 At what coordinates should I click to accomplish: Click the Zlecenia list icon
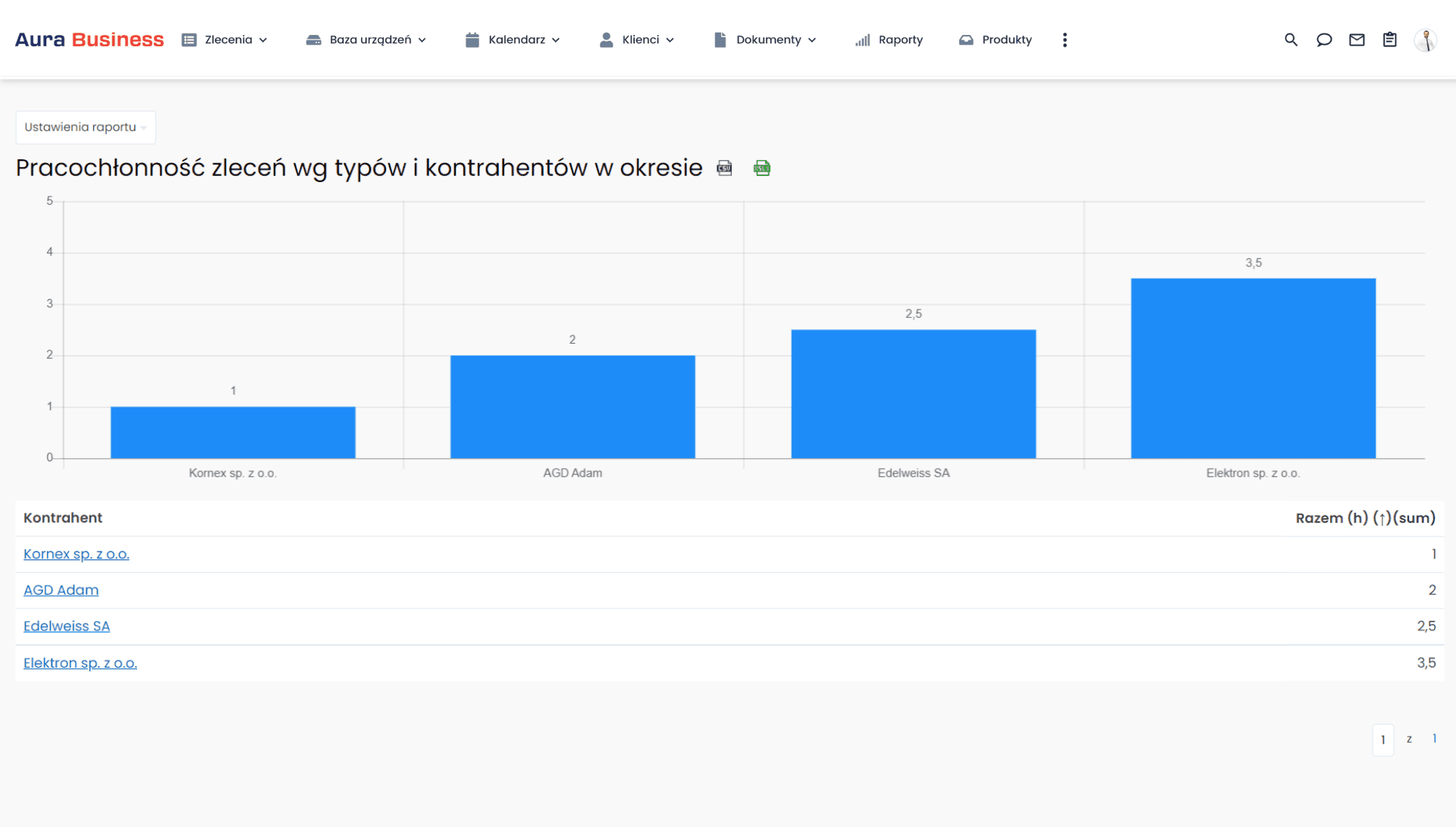coord(189,39)
